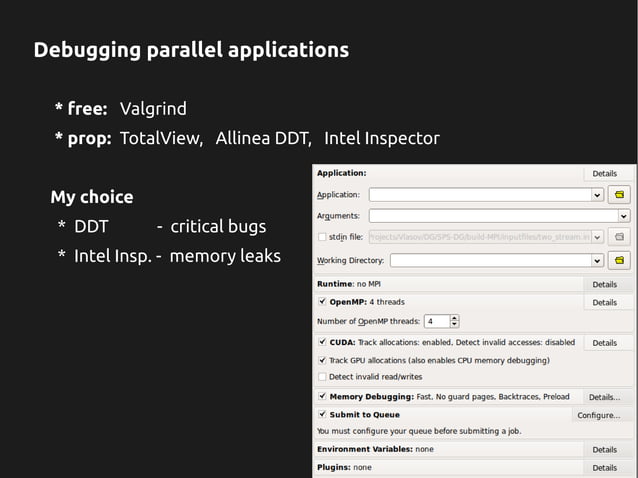Uncheck Track GPU allocations option

coord(321,360)
